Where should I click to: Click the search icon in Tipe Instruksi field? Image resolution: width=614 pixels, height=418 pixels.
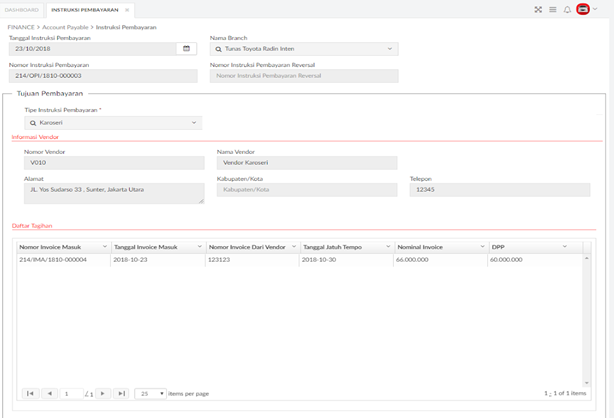(x=33, y=123)
